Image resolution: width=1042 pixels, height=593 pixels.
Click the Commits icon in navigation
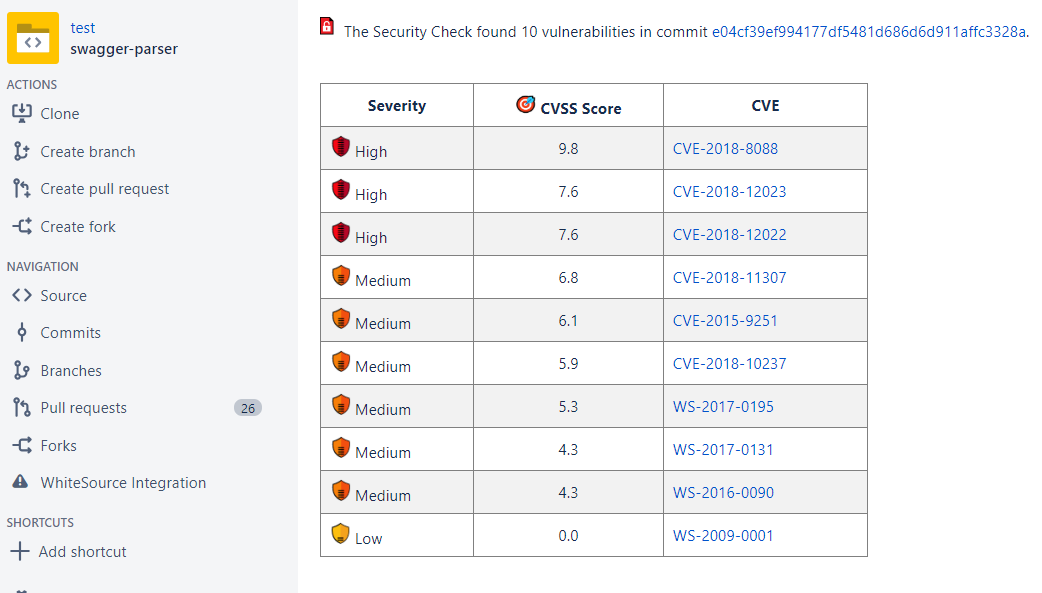point(21,332)
